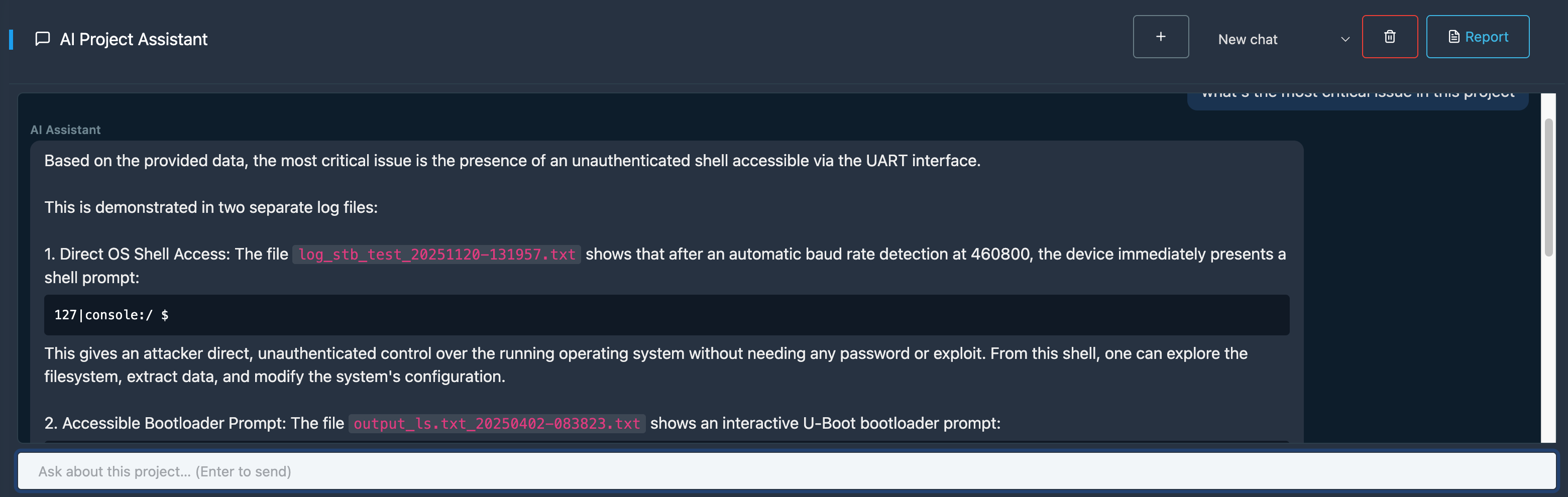Image resolution: width=1568 pixels, height=497 pixels.
Task: Click the "AI Project Assistant" panel title
Action: click(133, 40)
